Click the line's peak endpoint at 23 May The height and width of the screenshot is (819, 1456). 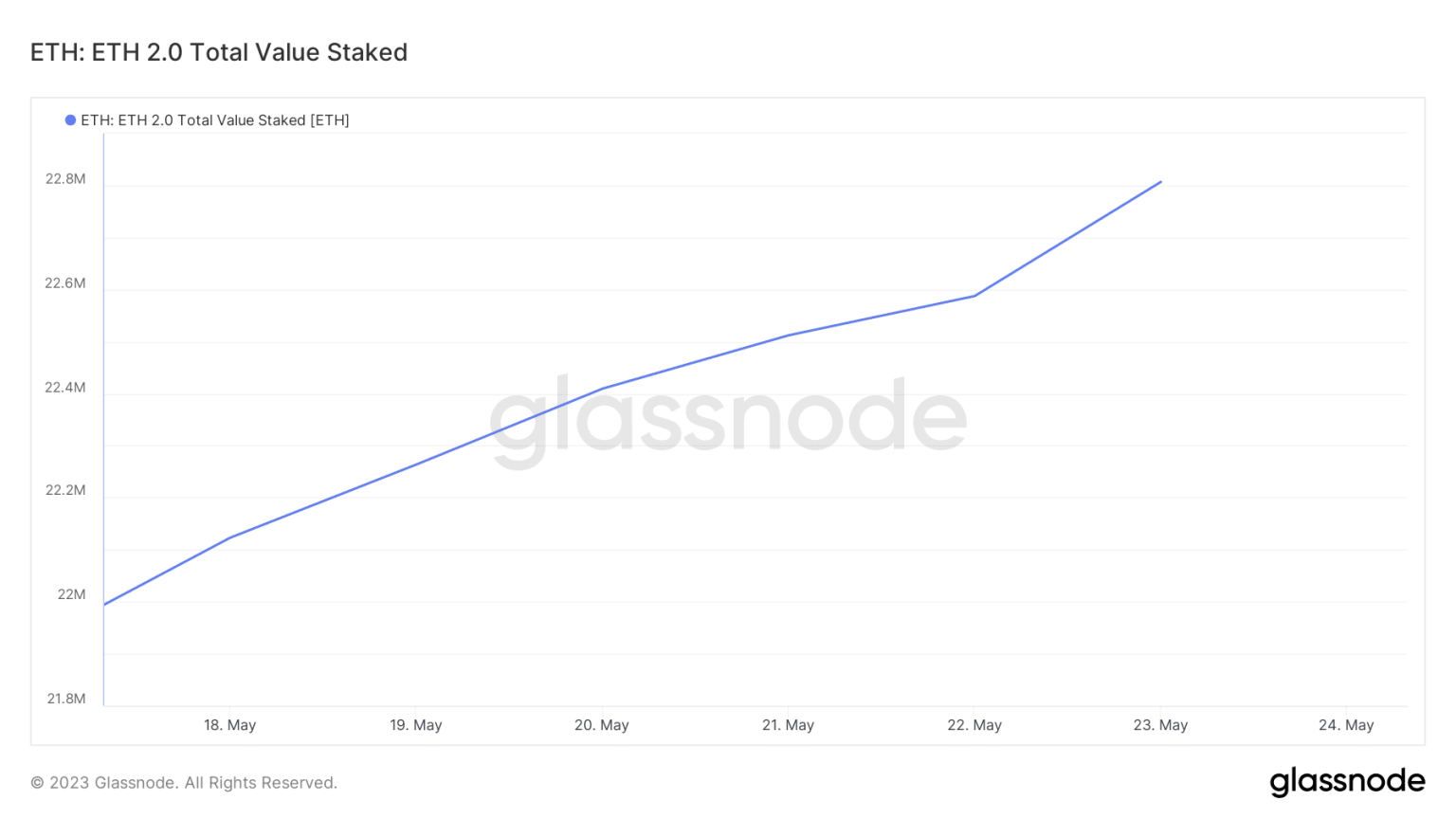click(x=1161, y=182)
